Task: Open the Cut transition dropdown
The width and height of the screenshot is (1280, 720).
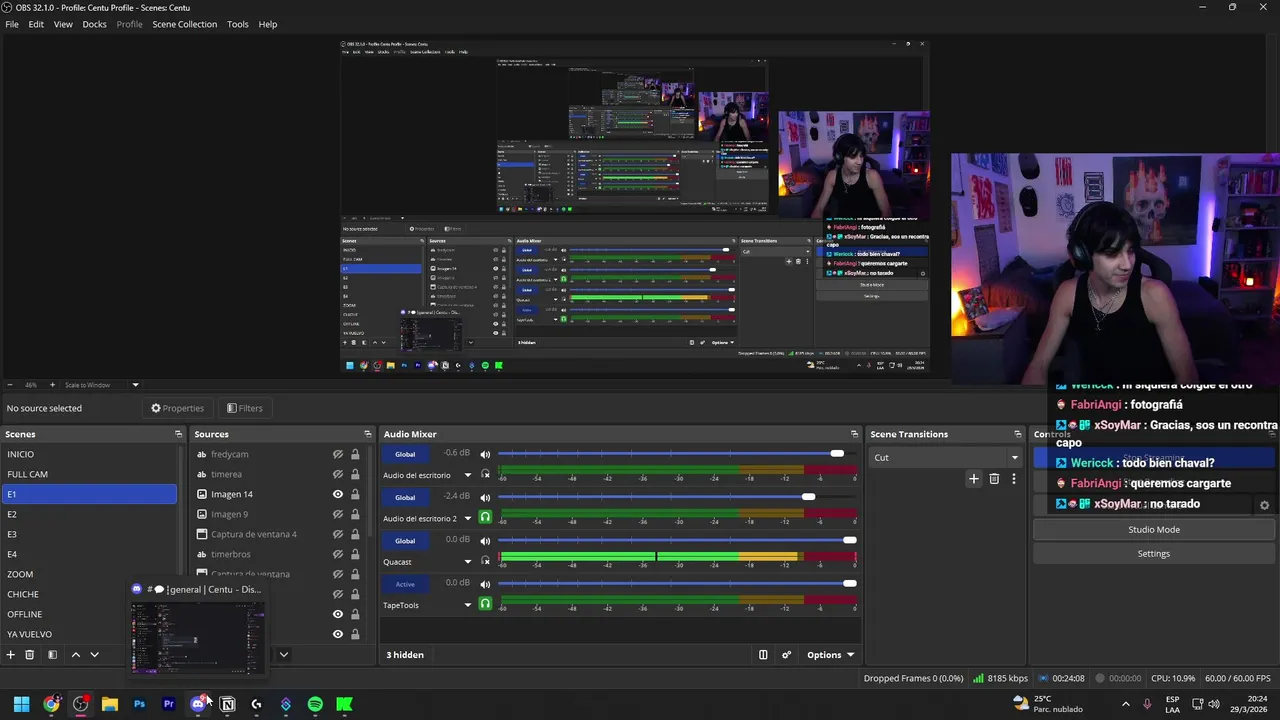Action: (945, 457)
